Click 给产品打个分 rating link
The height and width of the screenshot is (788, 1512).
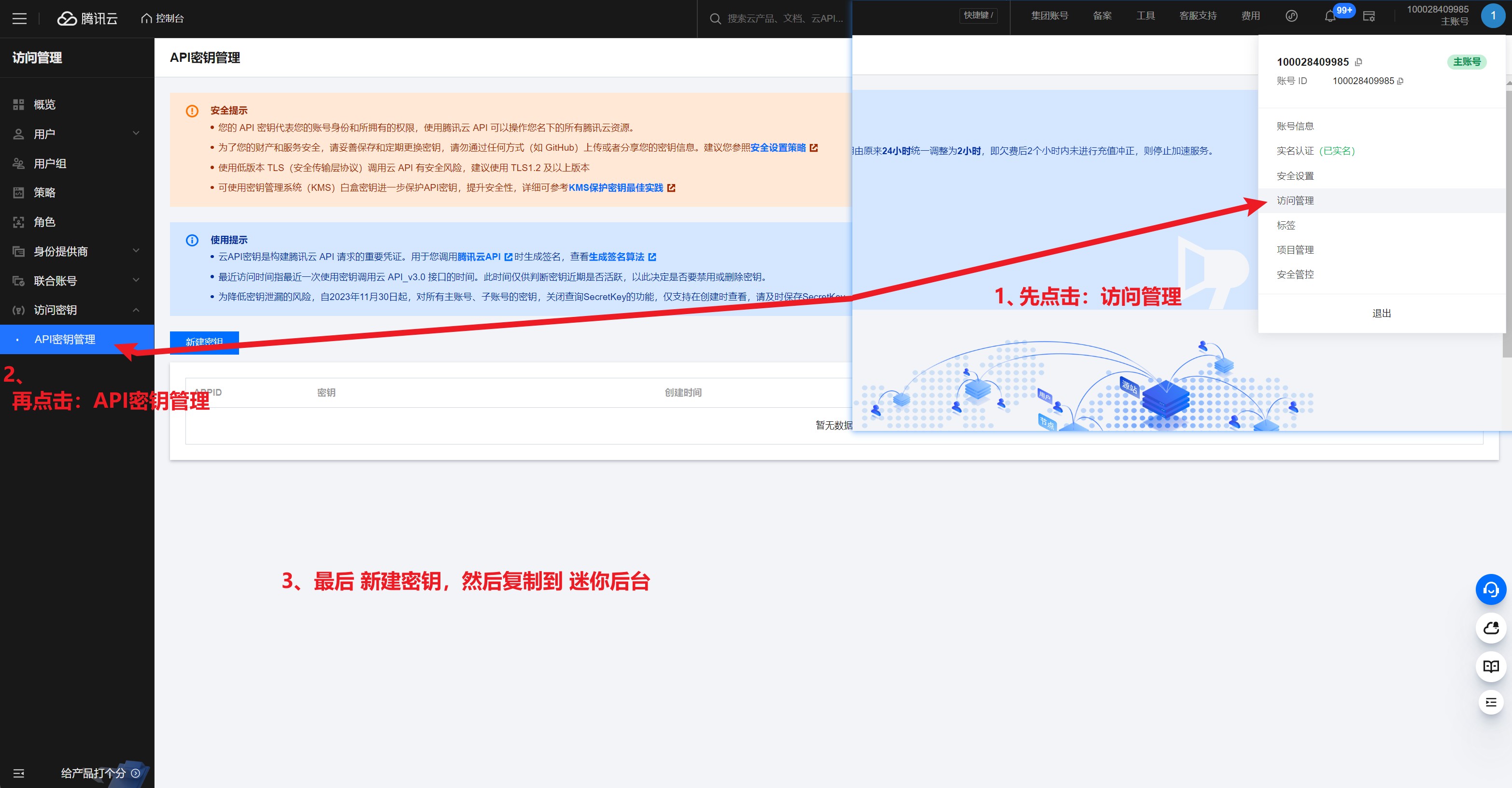pyautogui.click(x=100, y=774)
